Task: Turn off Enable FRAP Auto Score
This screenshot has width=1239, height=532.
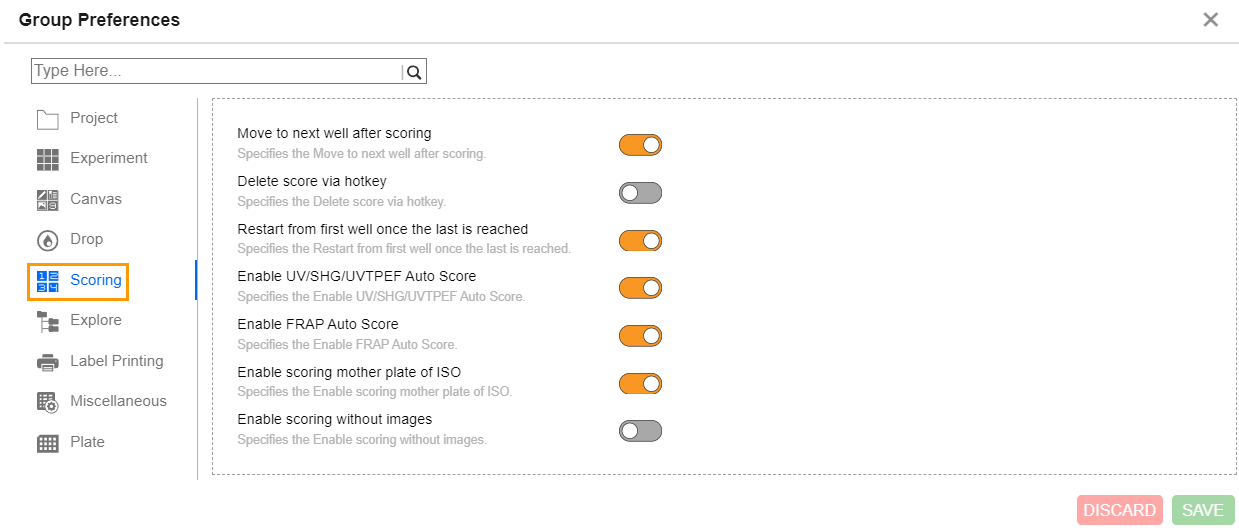Action: (x=640, y=336)
